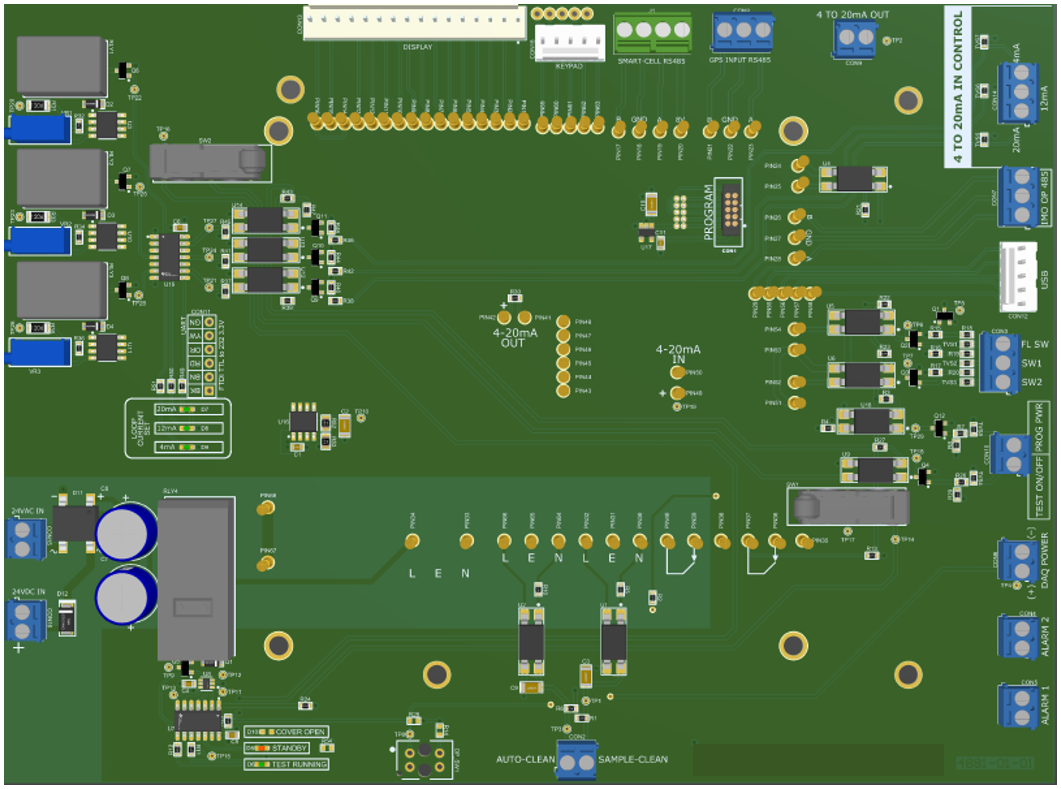Select test point TP19 below PIN49
The height and width of the screenshot is (789, 1061).
pos(677,407)
